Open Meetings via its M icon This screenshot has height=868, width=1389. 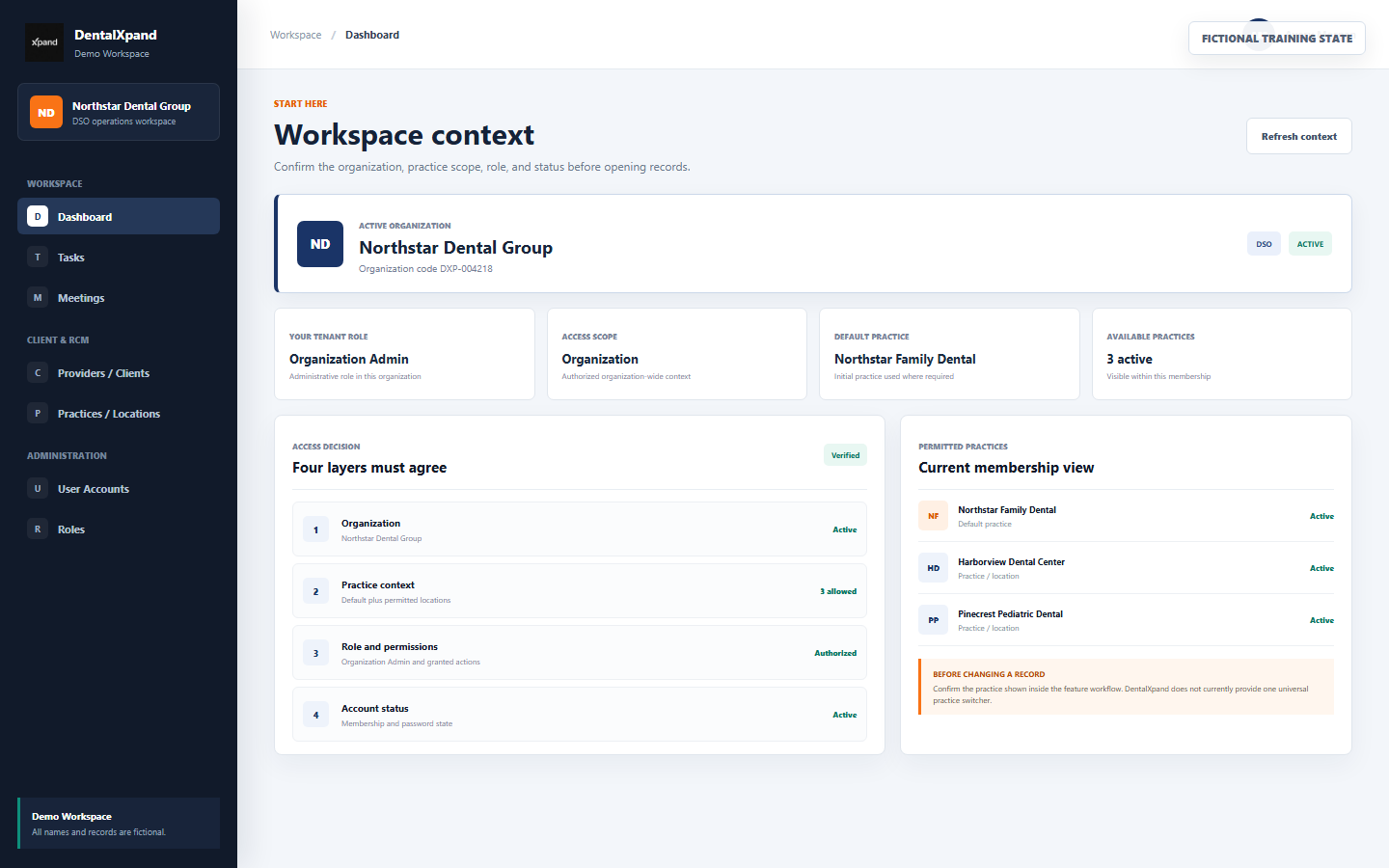[x=38, y=298]
